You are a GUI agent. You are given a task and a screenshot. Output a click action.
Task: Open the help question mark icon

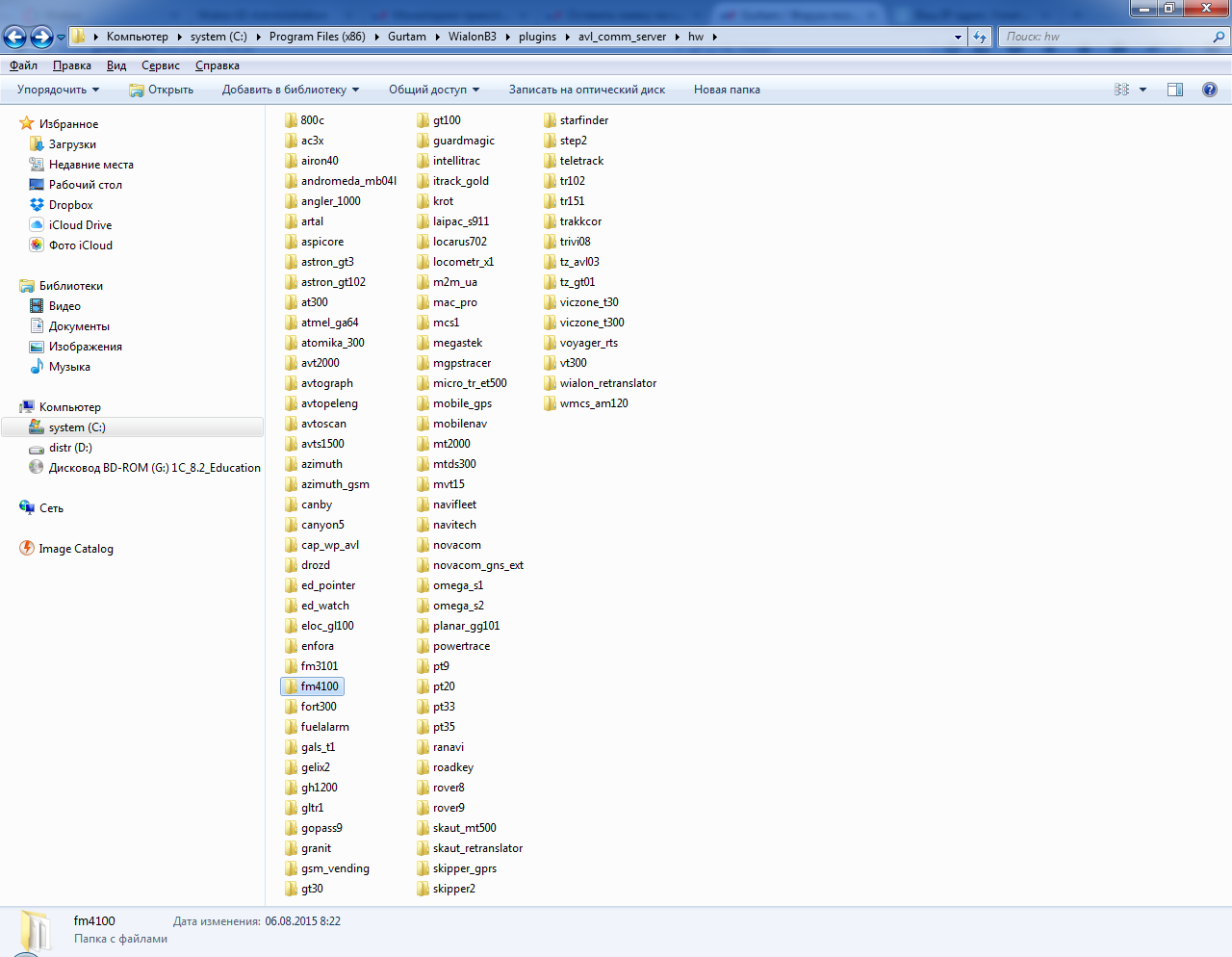pos(1210,90)
